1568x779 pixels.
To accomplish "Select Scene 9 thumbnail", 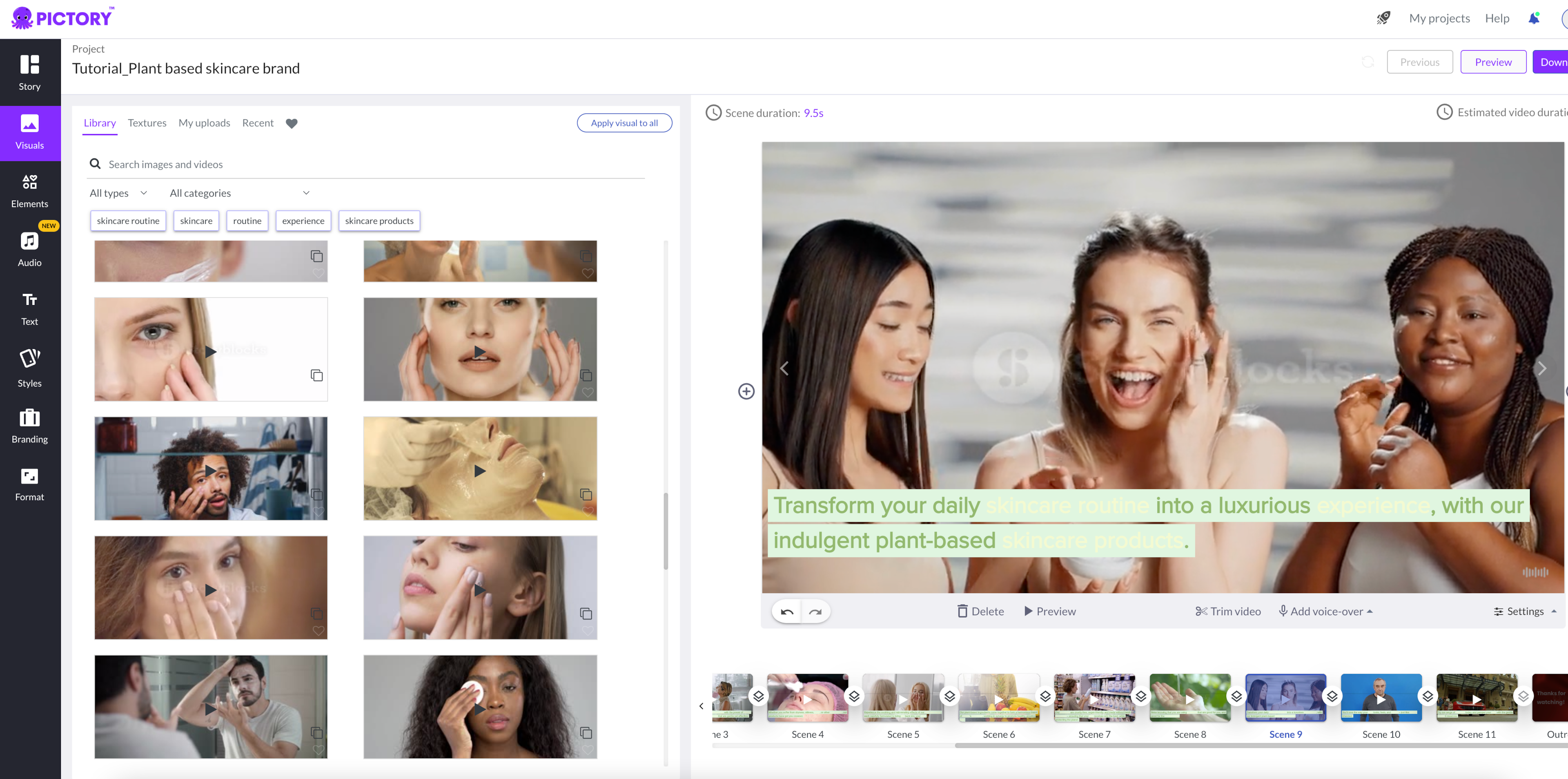I will [x=1285, y=697].
